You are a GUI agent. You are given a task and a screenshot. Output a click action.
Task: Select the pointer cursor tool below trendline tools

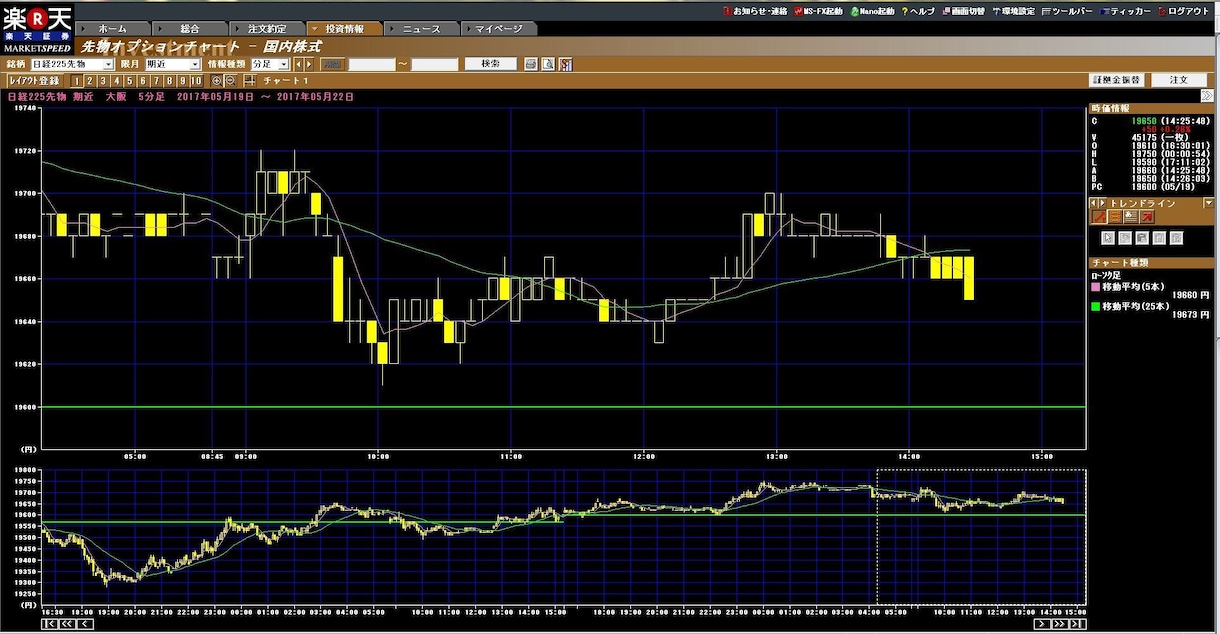[1108, 238]
